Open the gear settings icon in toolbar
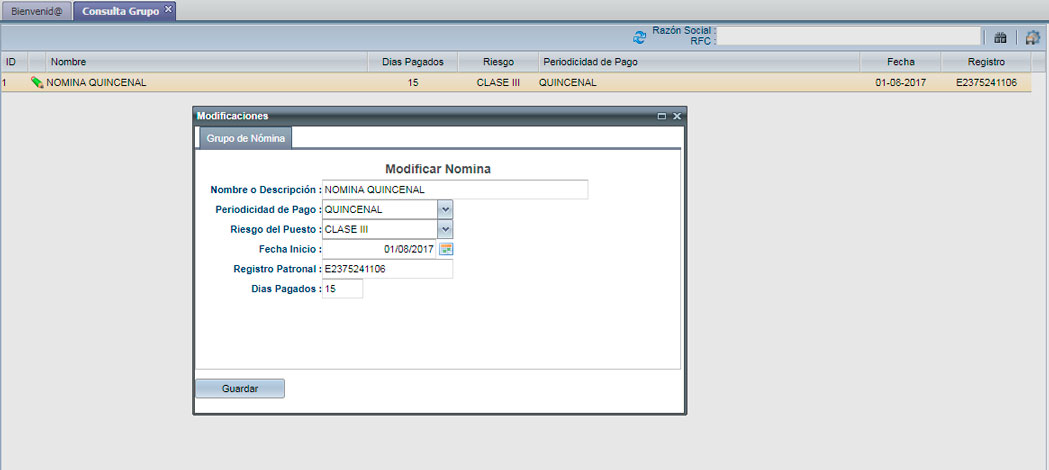This screenshot has width=1049, height=470. pyautogui.click(x=1033, y=37)
